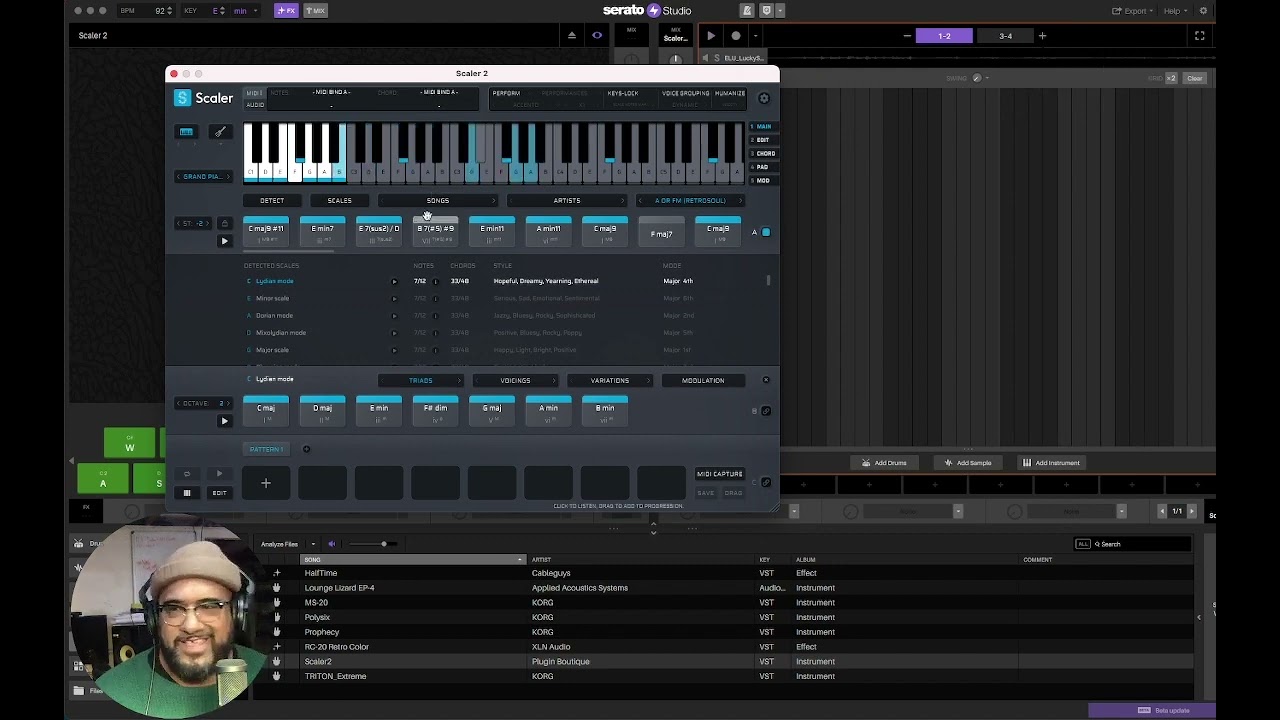Click MIDI CAPTURE button
The width and height of the screenshot is (1280, 720).
(720, 474)
